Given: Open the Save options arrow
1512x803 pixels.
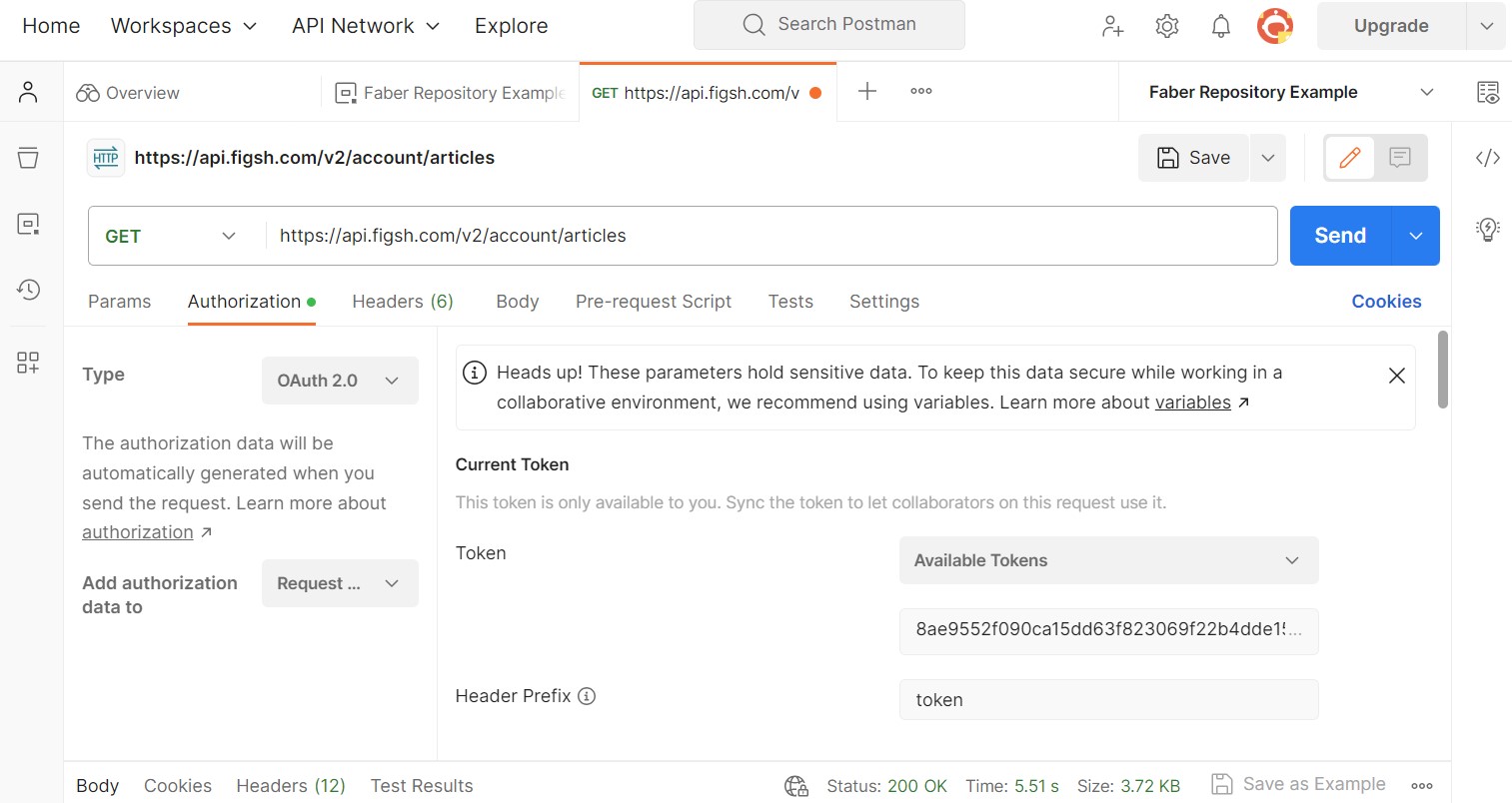Looking at the screenshot, I should [1268, 158].
